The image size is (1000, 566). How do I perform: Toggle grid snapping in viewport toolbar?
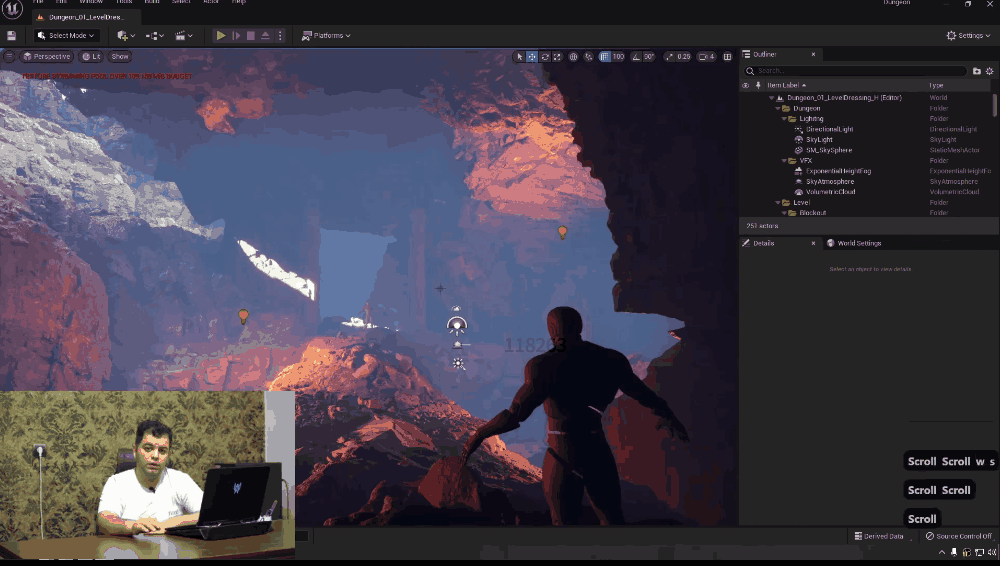605,57
